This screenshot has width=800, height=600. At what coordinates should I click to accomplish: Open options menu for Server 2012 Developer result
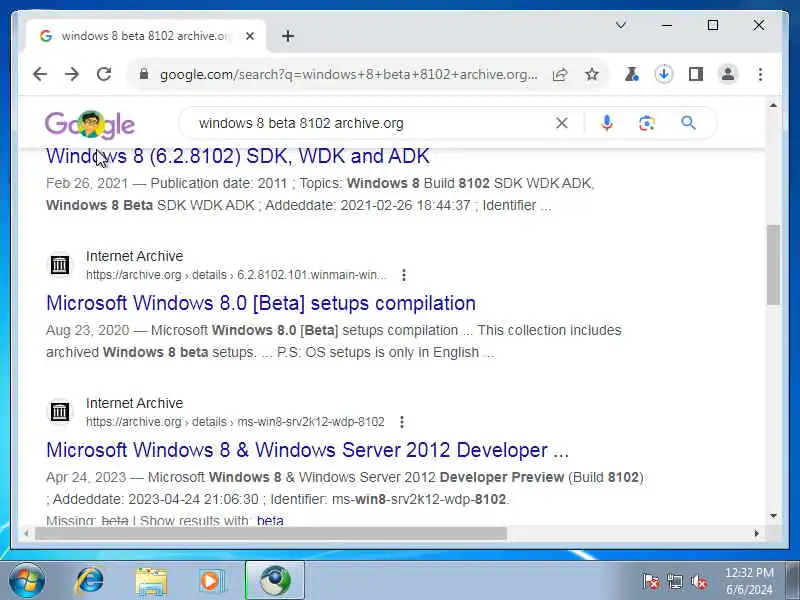point(402,422)
